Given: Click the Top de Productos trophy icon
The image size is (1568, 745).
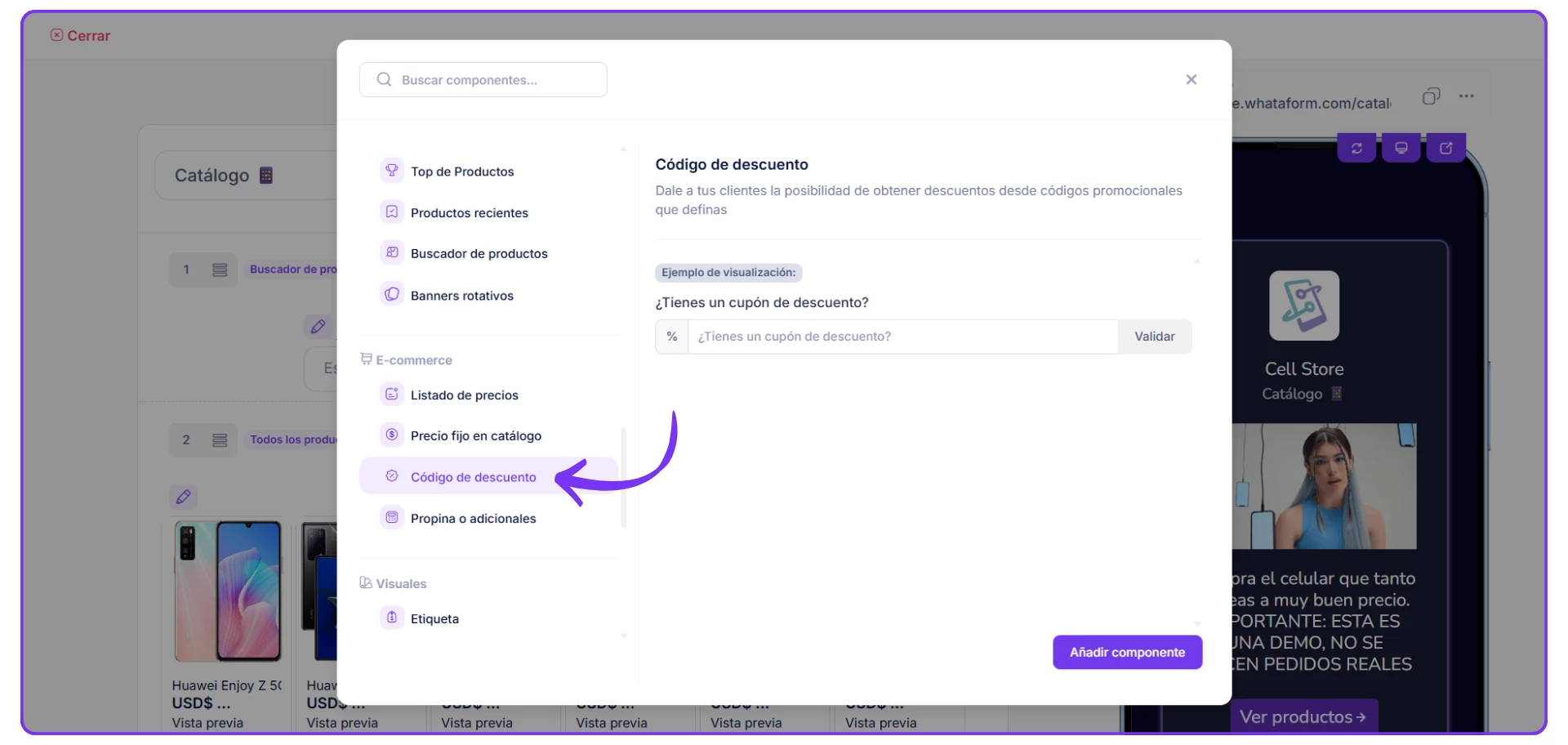Looking at the screenshot, I should 392,171.
